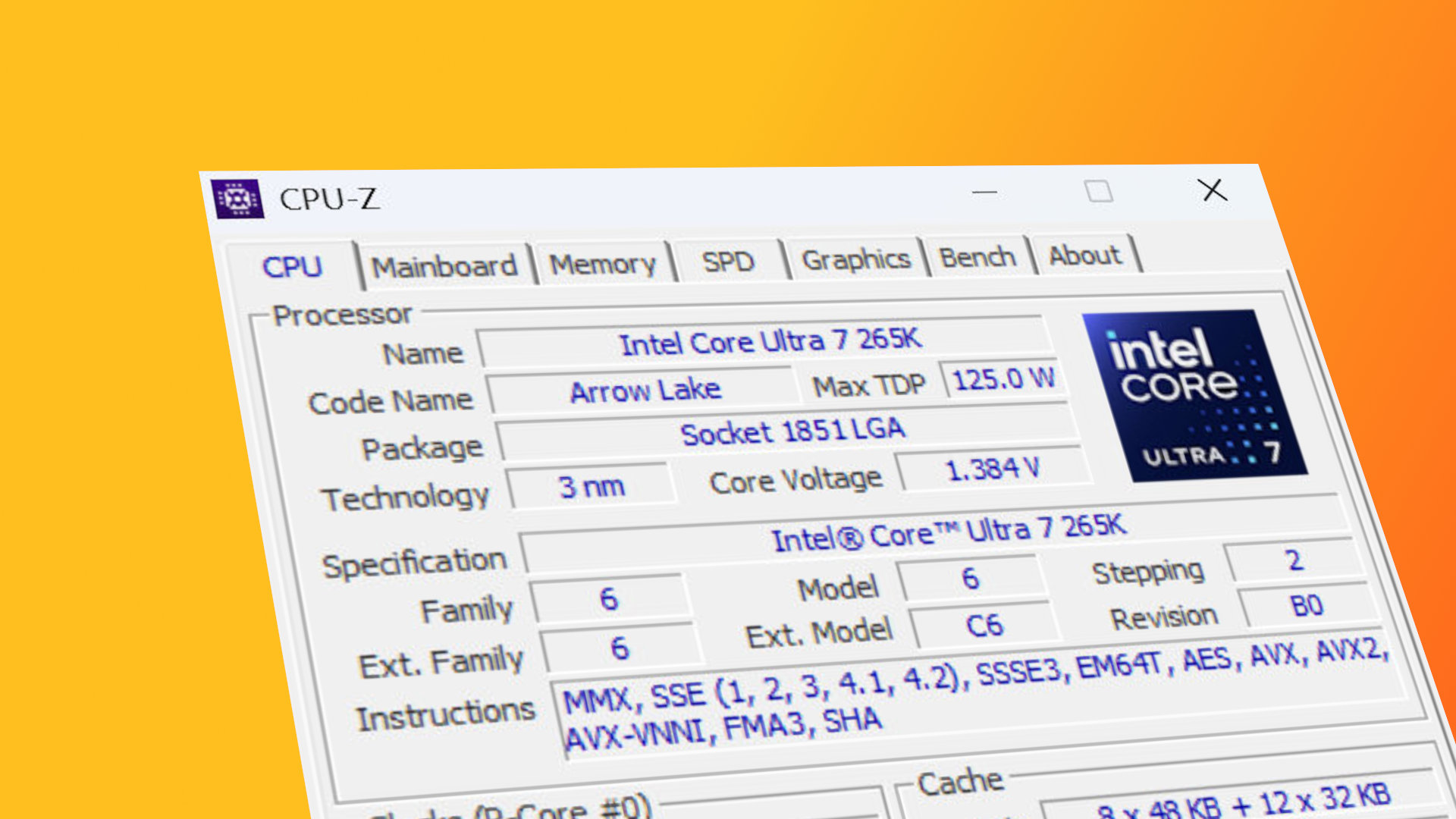Click the CPU-Z application icon
The width and height of the screenshot is (1456, 819).
[238, 201]
